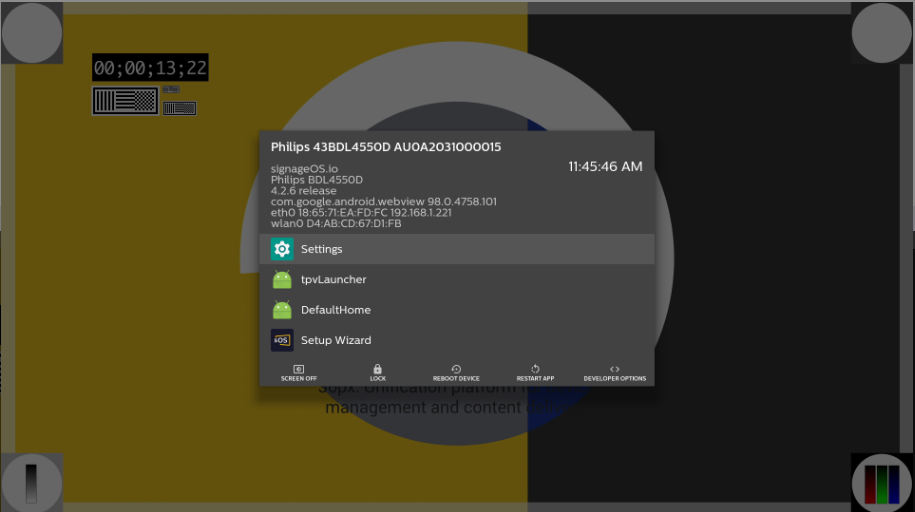Viewport: 915px width, 512px height.
Task: Click the Setup Wizard signageOS icon
Action: tap(282, 340)
